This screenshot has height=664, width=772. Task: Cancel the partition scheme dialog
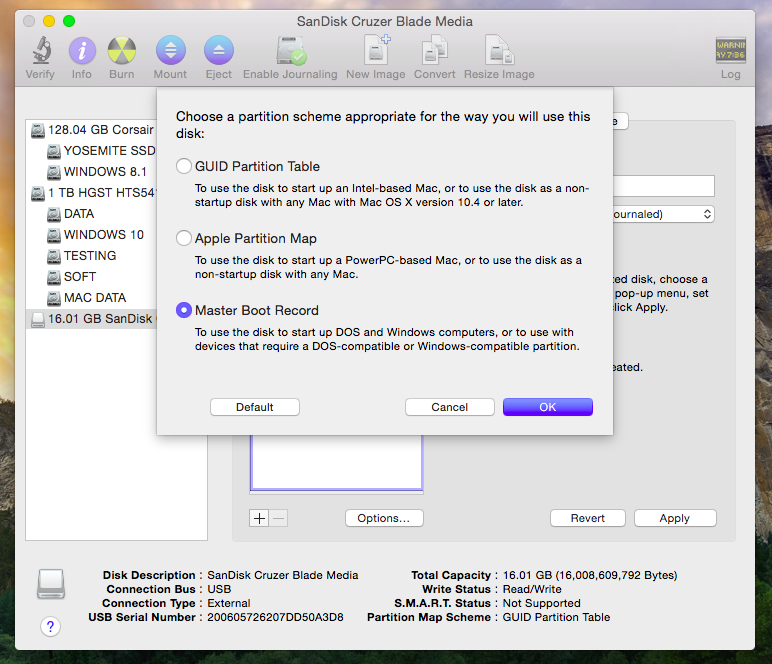pyautogui.click(x=450, y=407)
